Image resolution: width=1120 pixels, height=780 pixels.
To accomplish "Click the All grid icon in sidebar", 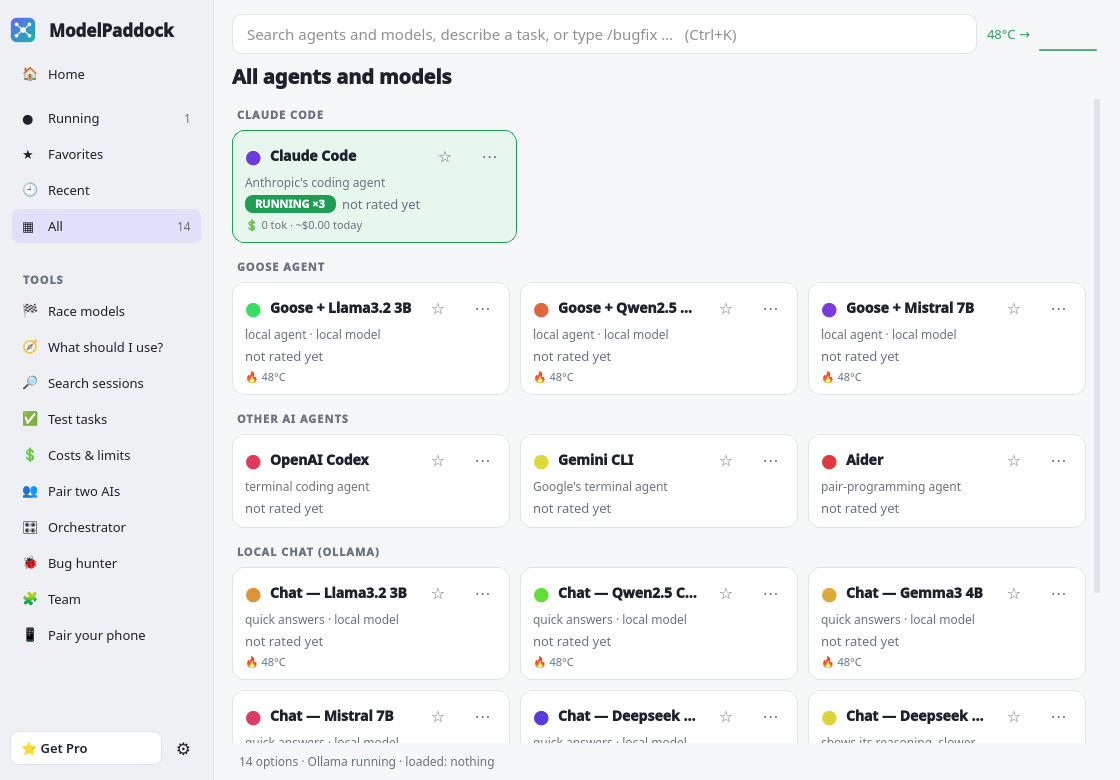I will coord(28,227).
